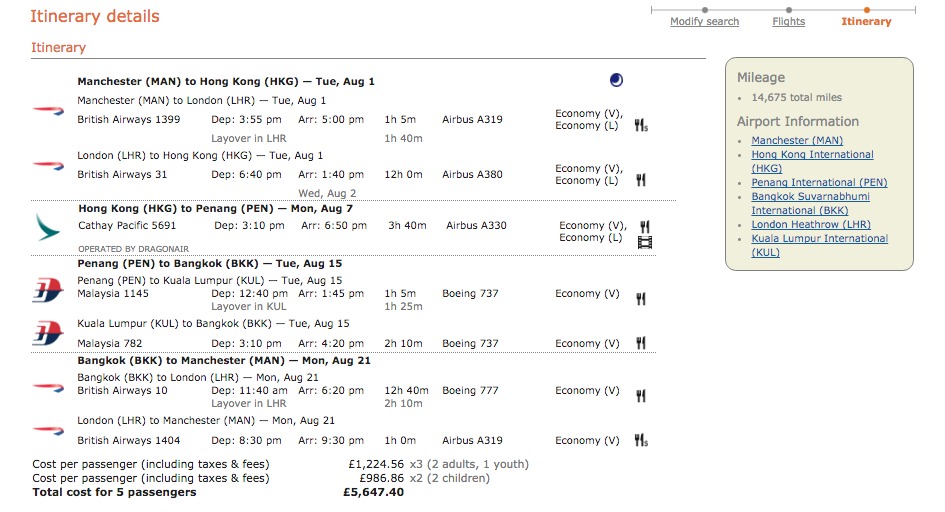Open Manchester (MAN) airport information link
The height and width of the screenshot is (512, 945).
click(x=797, y=140)
